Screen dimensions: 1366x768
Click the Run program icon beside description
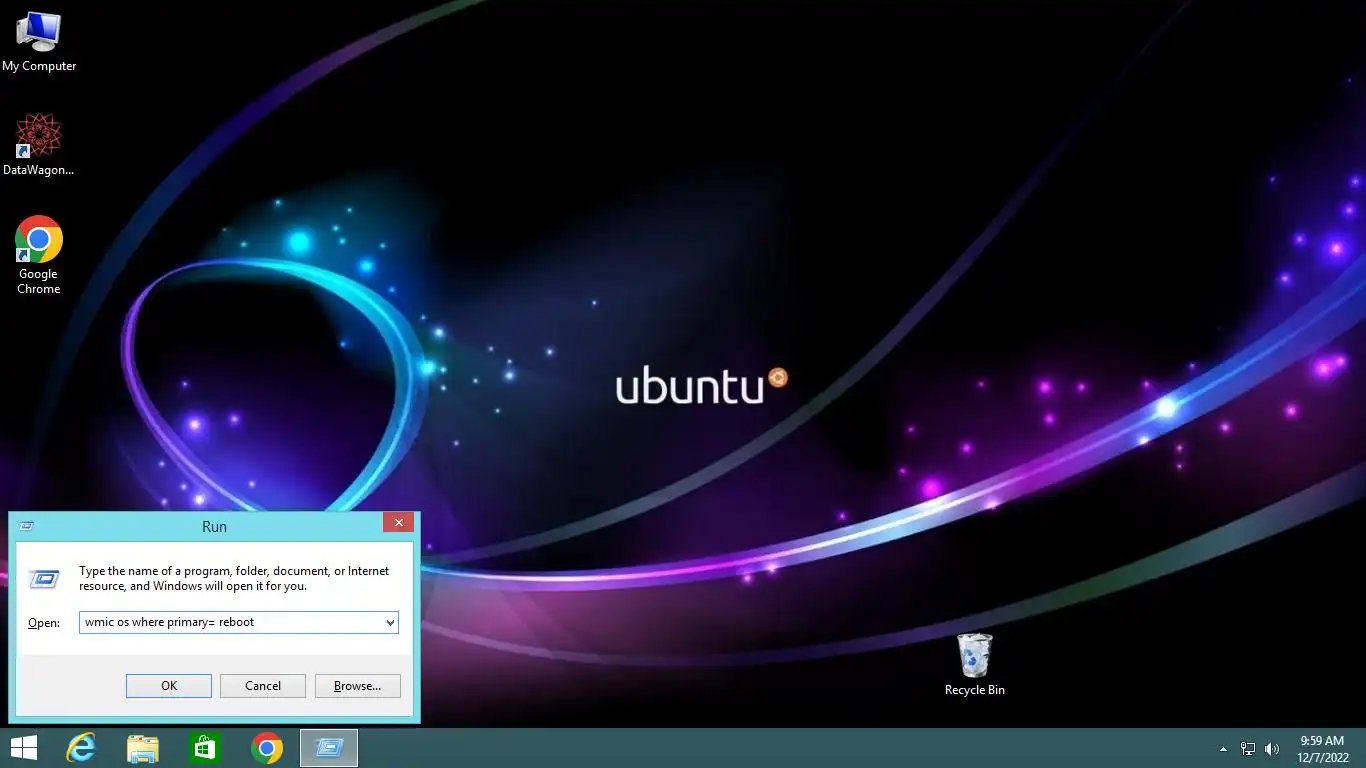[x=44, y=579]
